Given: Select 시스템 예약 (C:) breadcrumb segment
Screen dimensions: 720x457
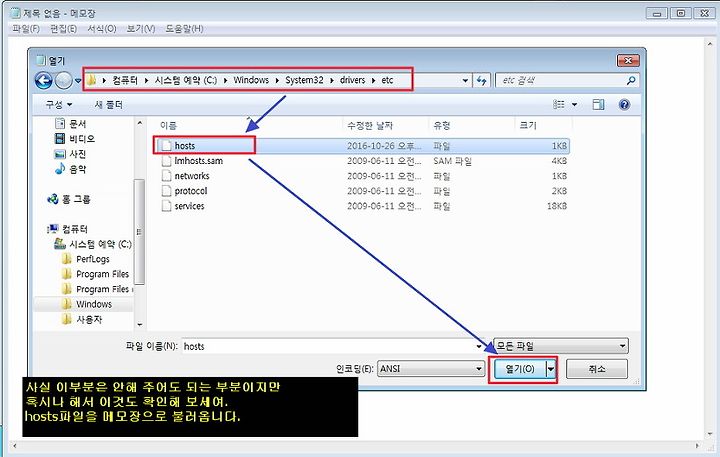Looking at the screenshot, I should pyautogui.click(x=186, y=80).
